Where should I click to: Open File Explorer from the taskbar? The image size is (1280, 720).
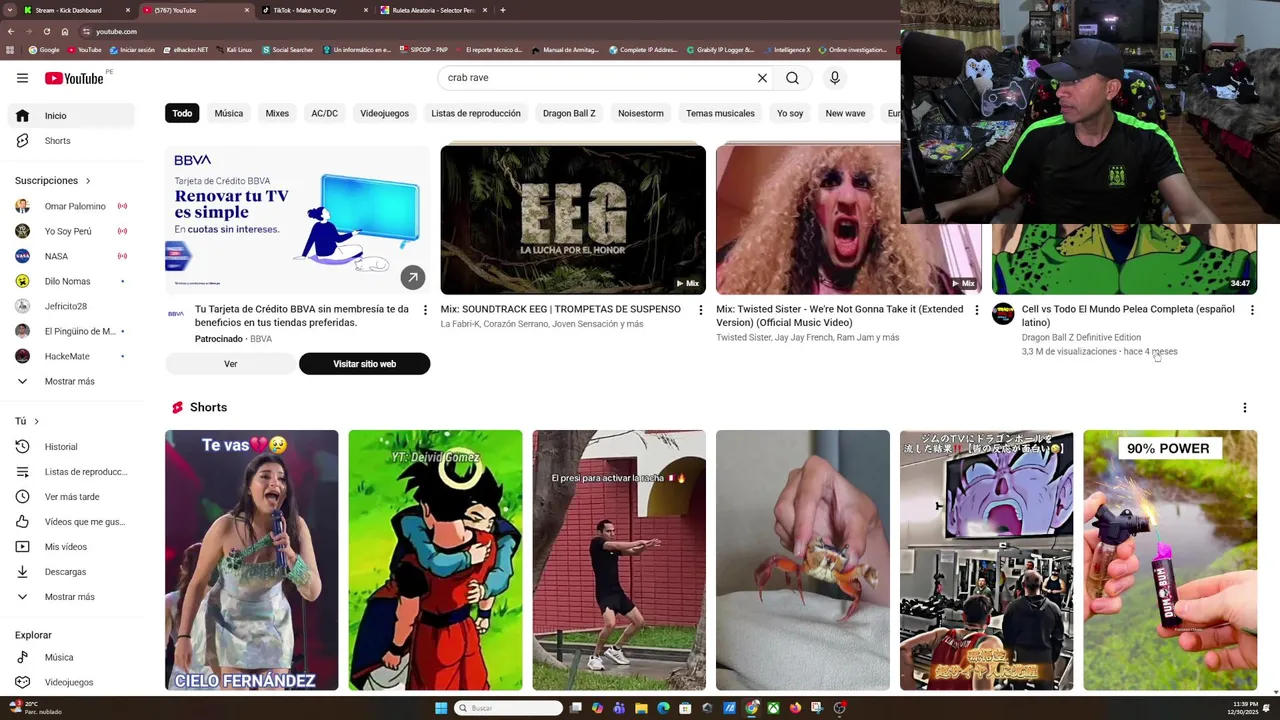coord(641,708)
